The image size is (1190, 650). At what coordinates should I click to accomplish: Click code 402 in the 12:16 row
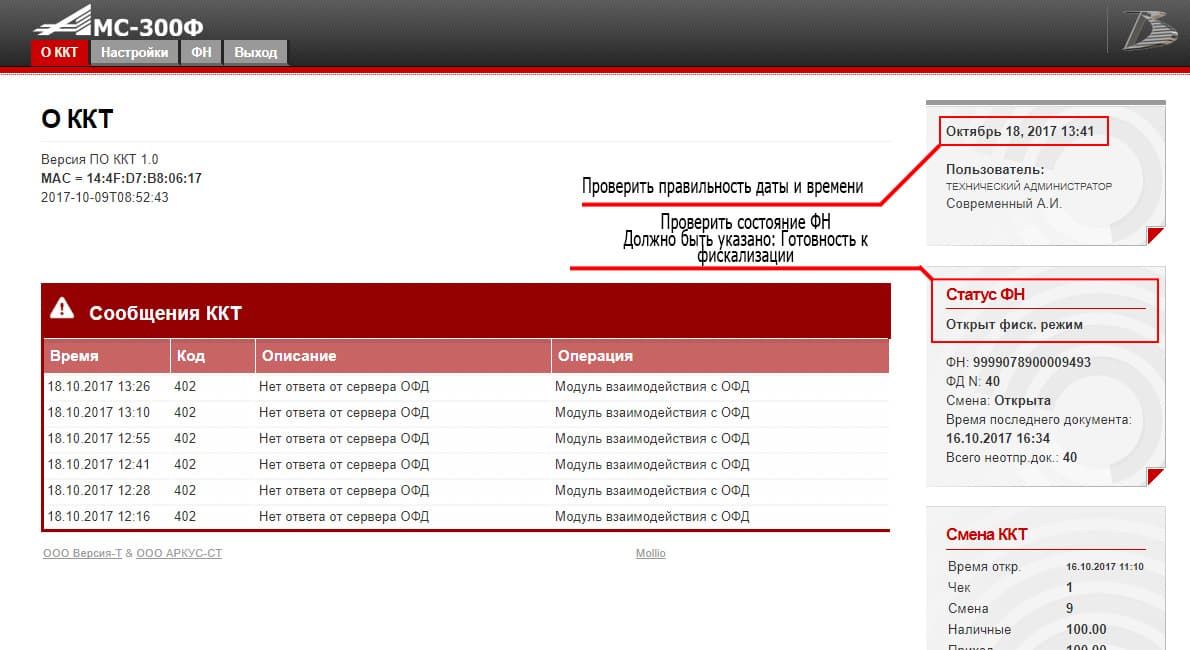pos(185,516)
